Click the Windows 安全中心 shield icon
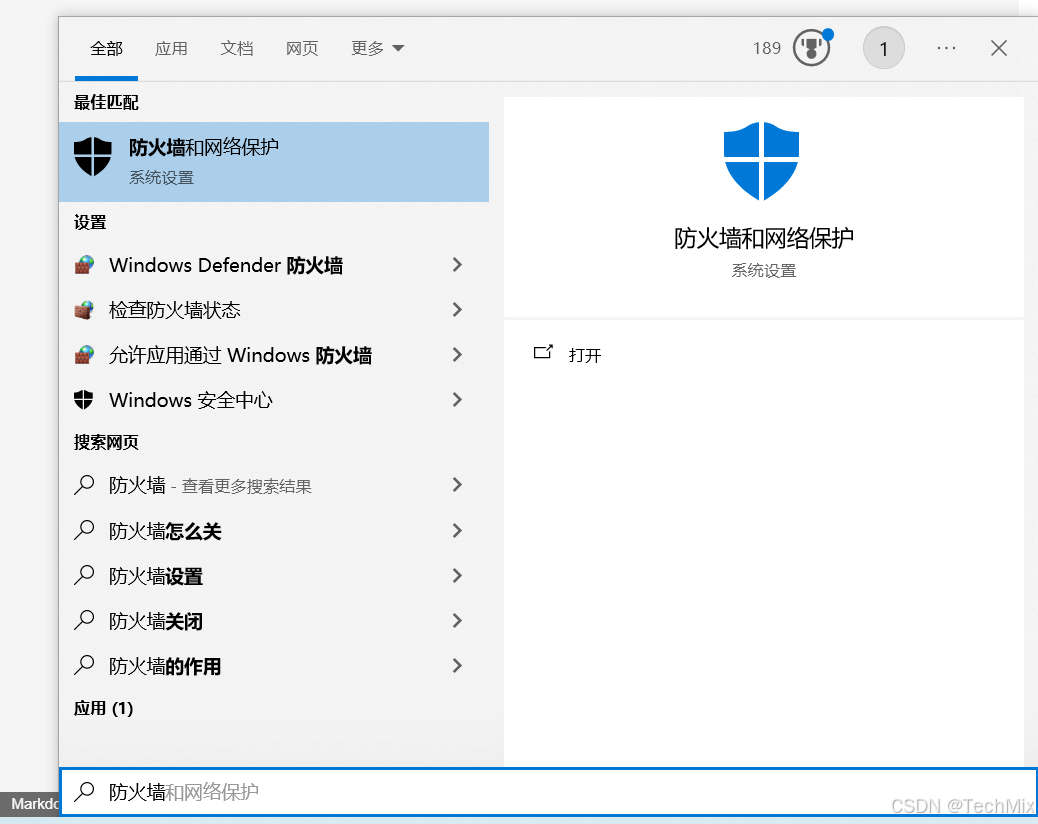The image size is (1038, 824). 83,400
